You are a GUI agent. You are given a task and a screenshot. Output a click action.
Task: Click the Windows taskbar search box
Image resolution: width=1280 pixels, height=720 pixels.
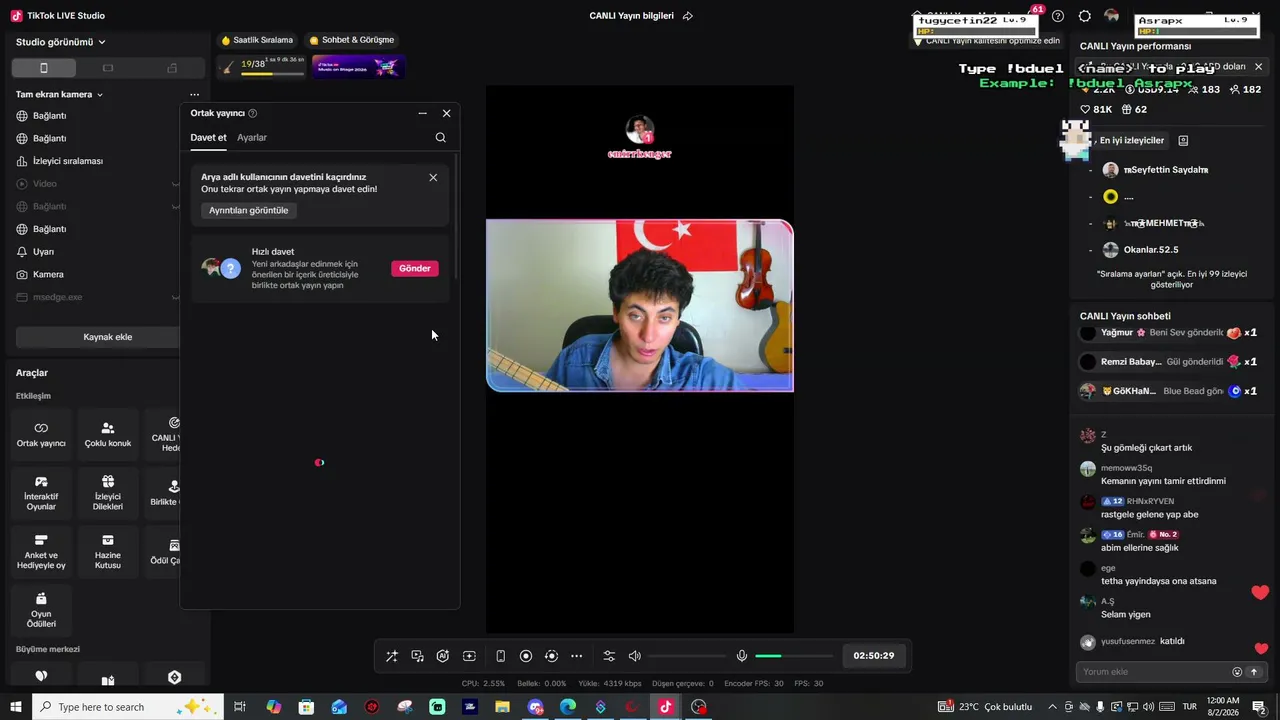point(128,707)
